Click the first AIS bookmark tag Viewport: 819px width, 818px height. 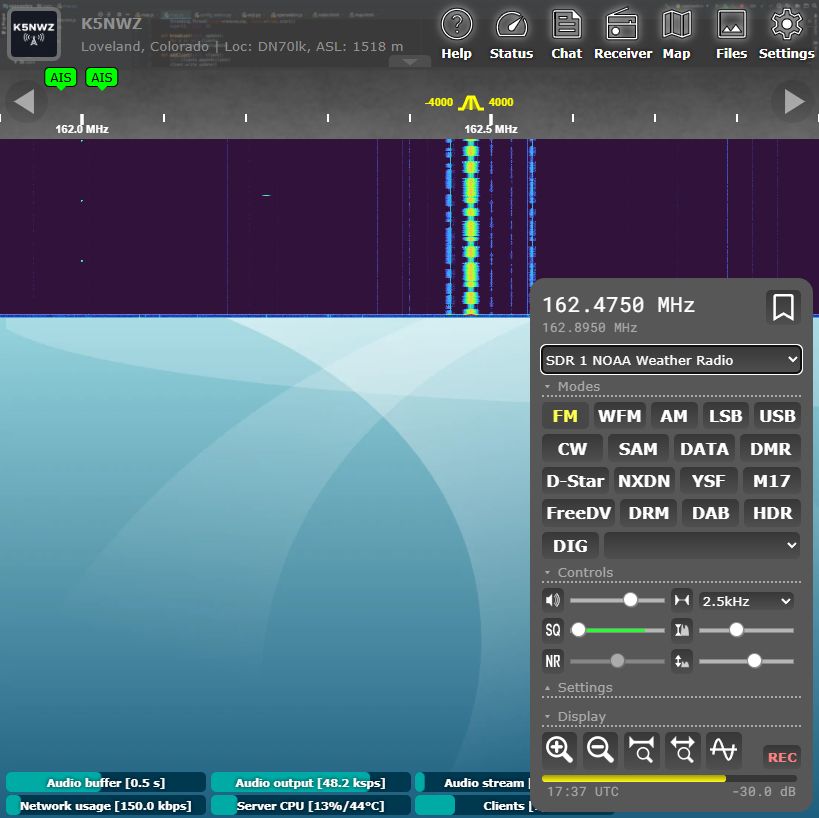(x=61, y=78)
